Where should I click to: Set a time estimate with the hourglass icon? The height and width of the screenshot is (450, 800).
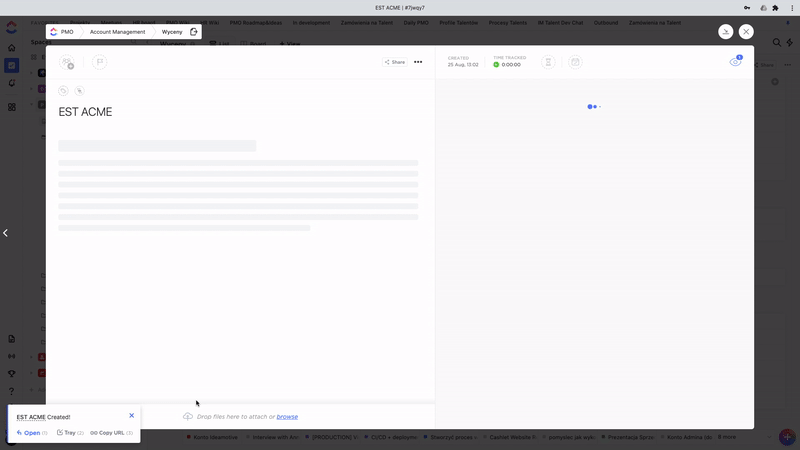tap(548, 62)
